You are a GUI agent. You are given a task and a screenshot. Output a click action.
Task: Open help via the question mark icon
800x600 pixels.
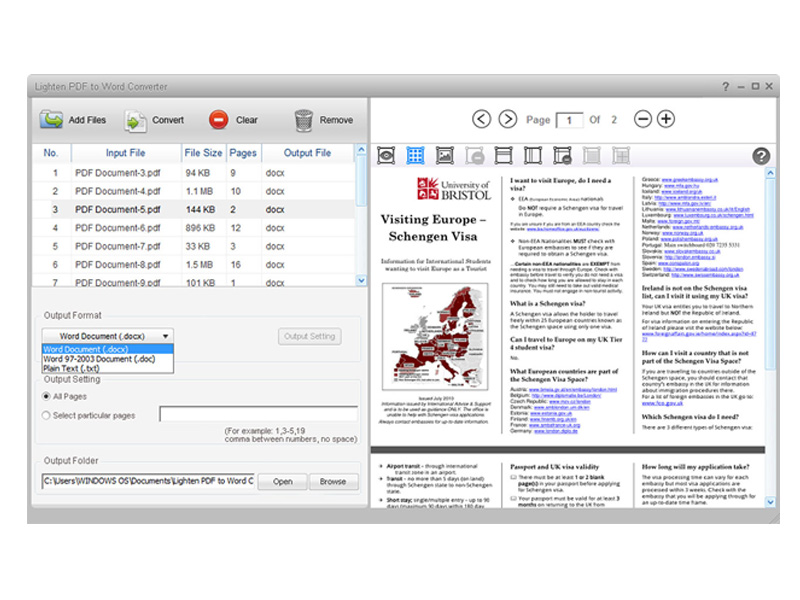(761, 155)
